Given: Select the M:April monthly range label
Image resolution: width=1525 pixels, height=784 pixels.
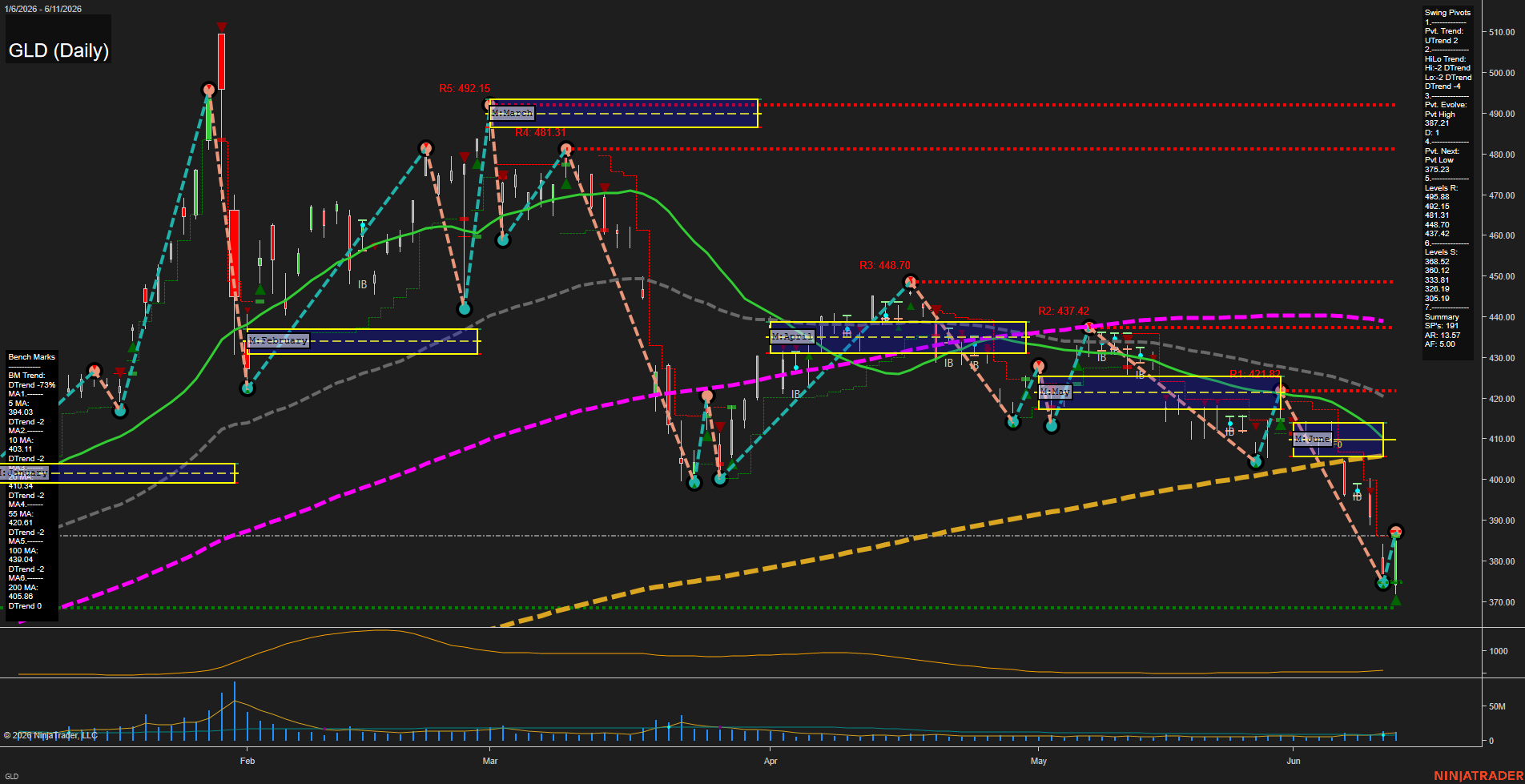Looking at the screenshot, I should pyautogui.click(x=792, y=336).
